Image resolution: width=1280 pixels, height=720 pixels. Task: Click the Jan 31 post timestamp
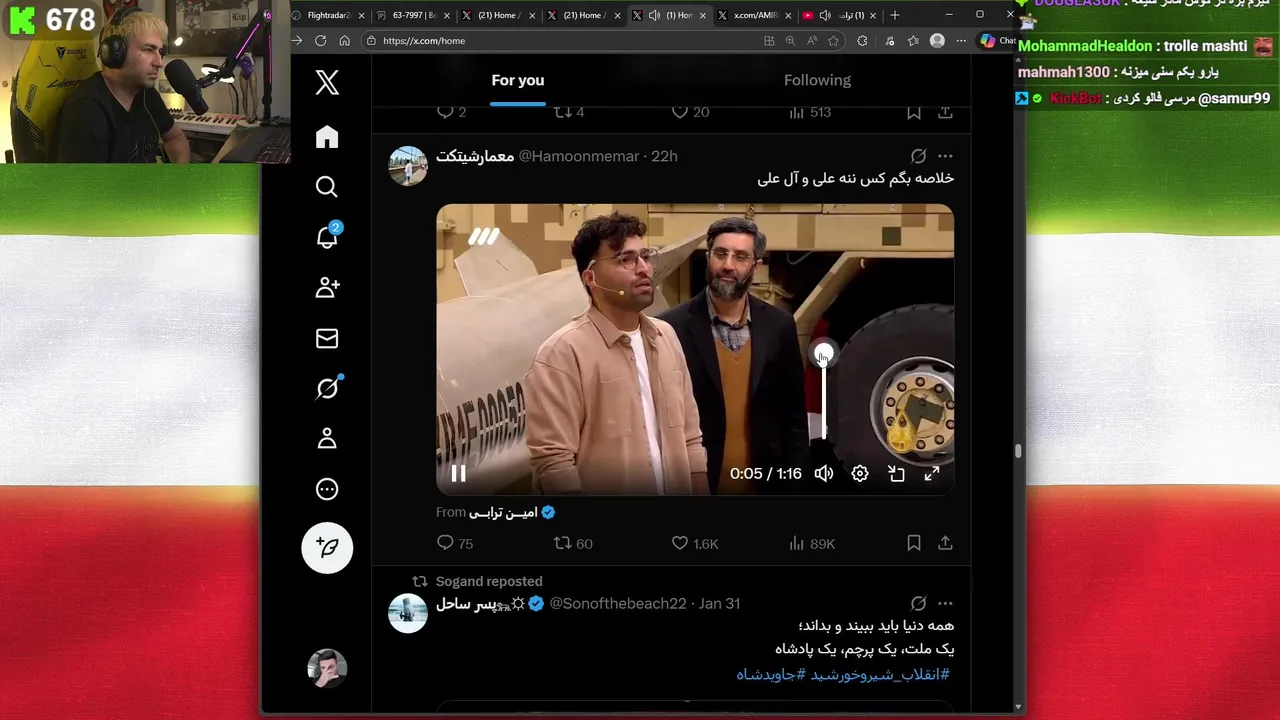pyautogui.click(x=719, y=603)
